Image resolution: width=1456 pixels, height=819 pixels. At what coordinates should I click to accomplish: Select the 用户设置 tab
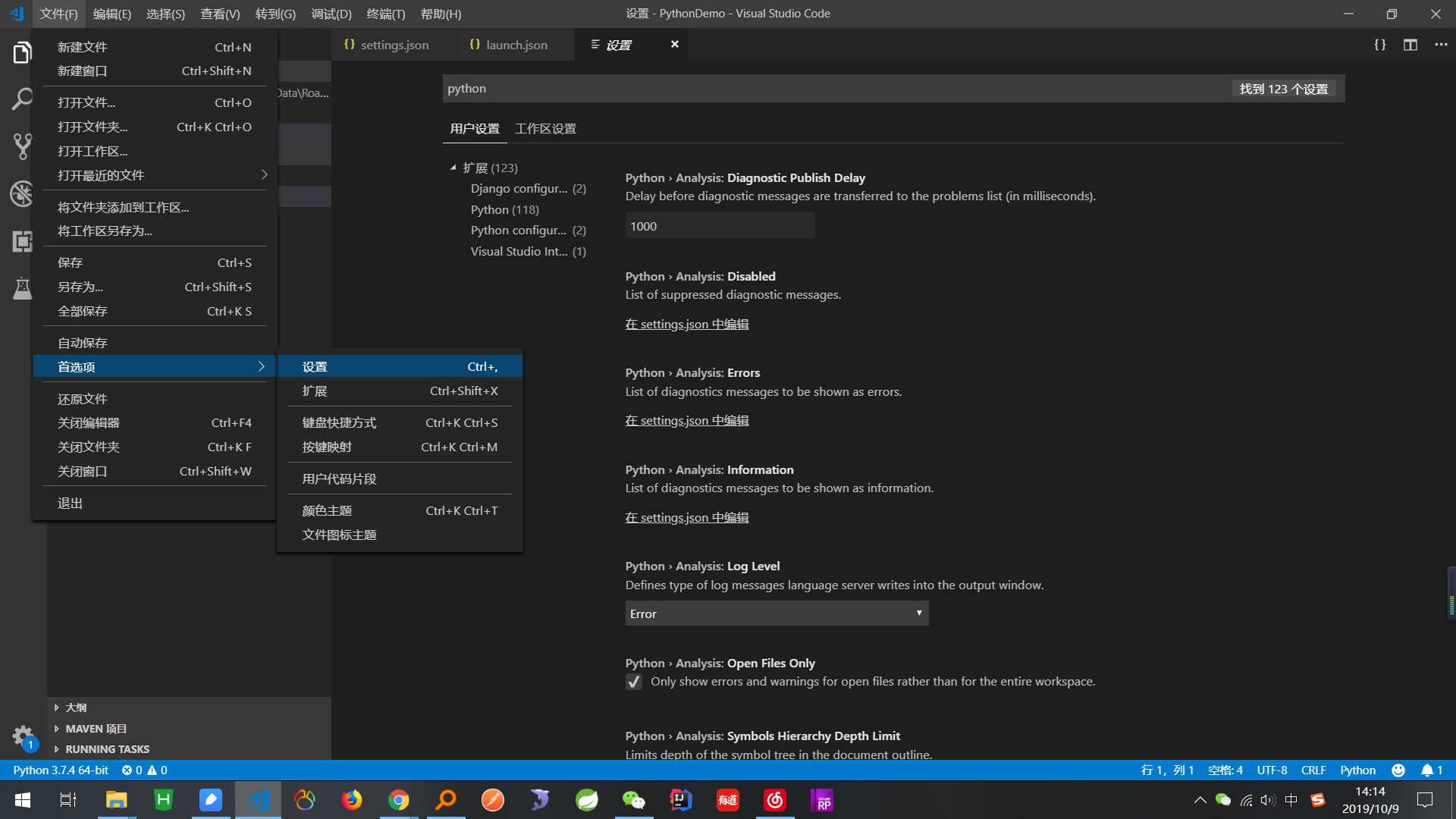(x=475, y=129)
